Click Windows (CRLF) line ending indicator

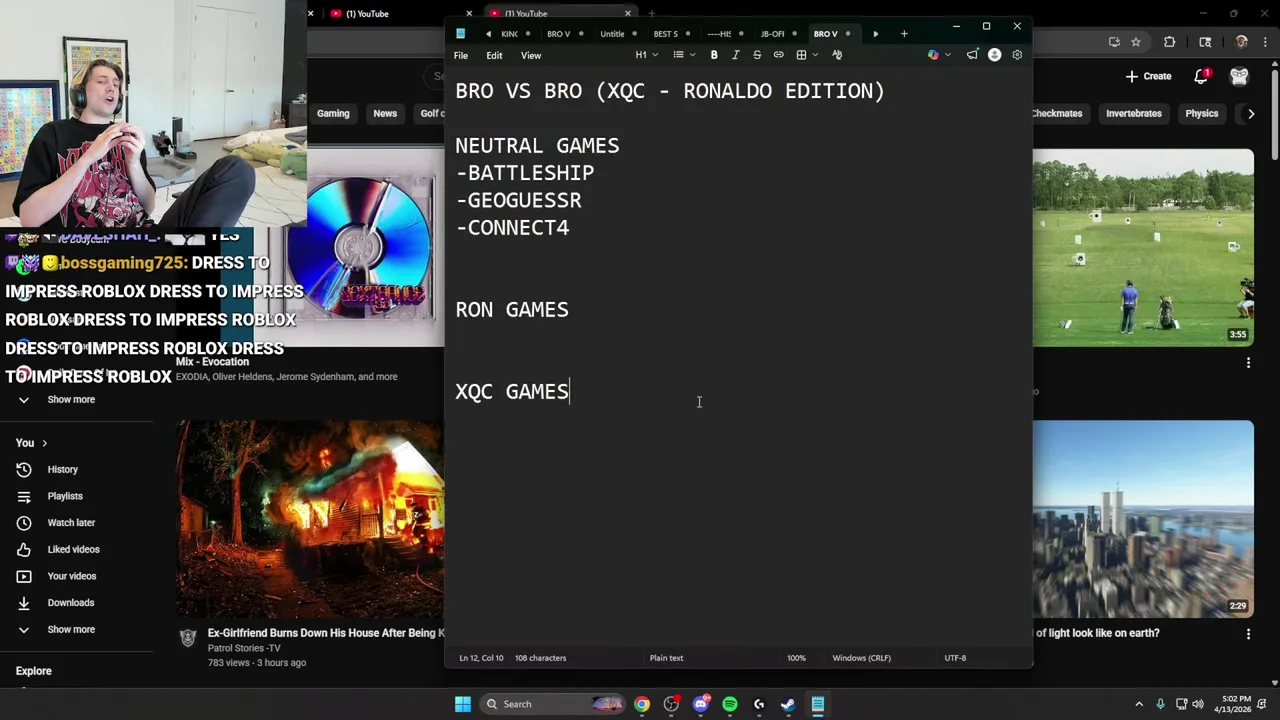(x=861, y=658)
